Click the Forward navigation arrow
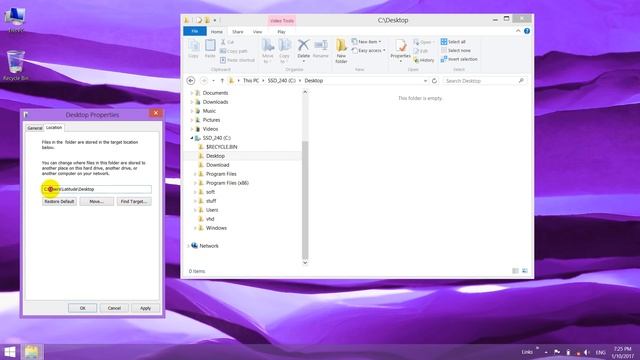 tap(204, 81)
